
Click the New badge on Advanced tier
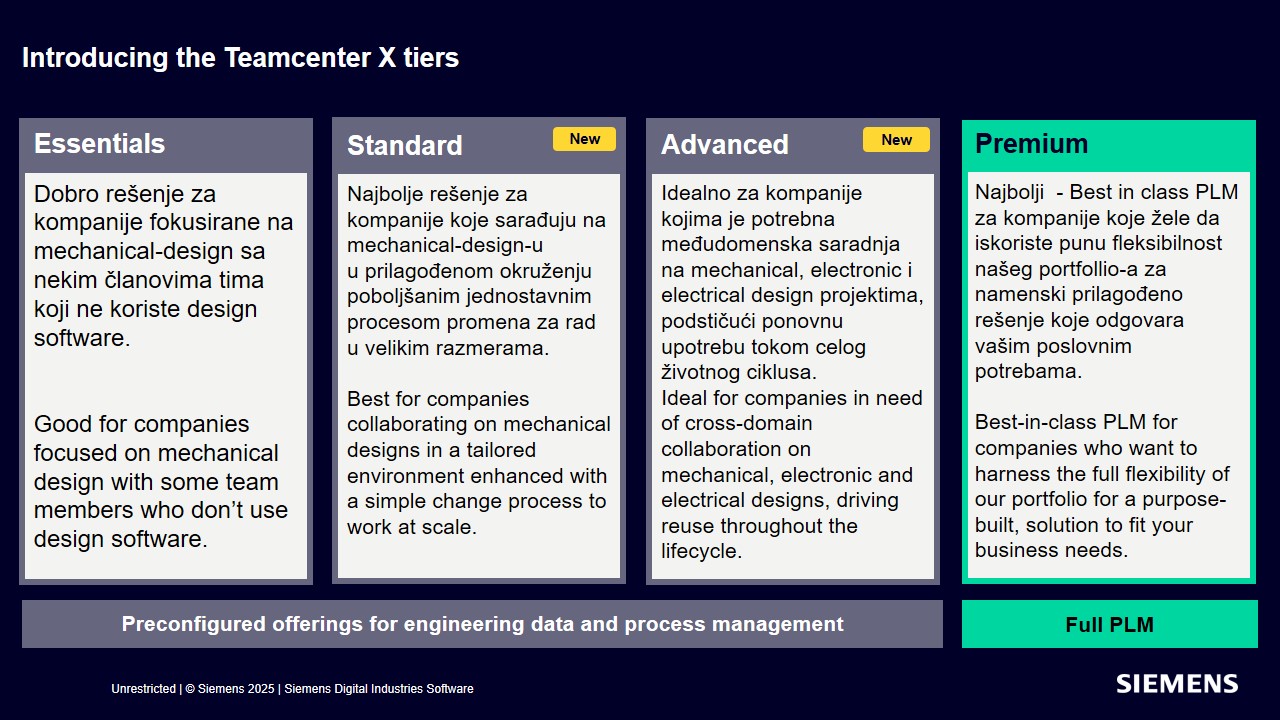[896, 140]
